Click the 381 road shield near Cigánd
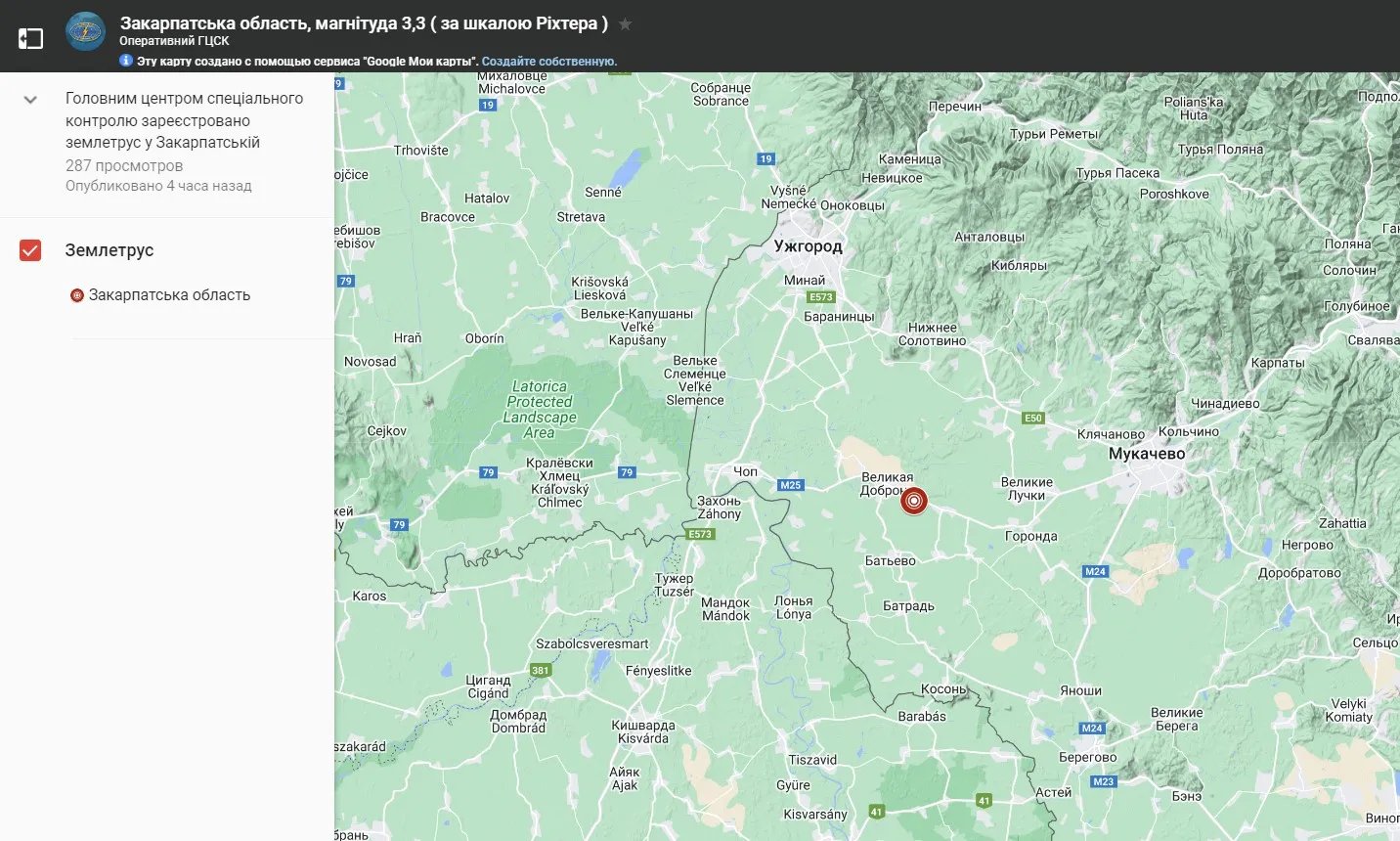Viewport: 1400px width, 841px height. [x=541, y=670]
